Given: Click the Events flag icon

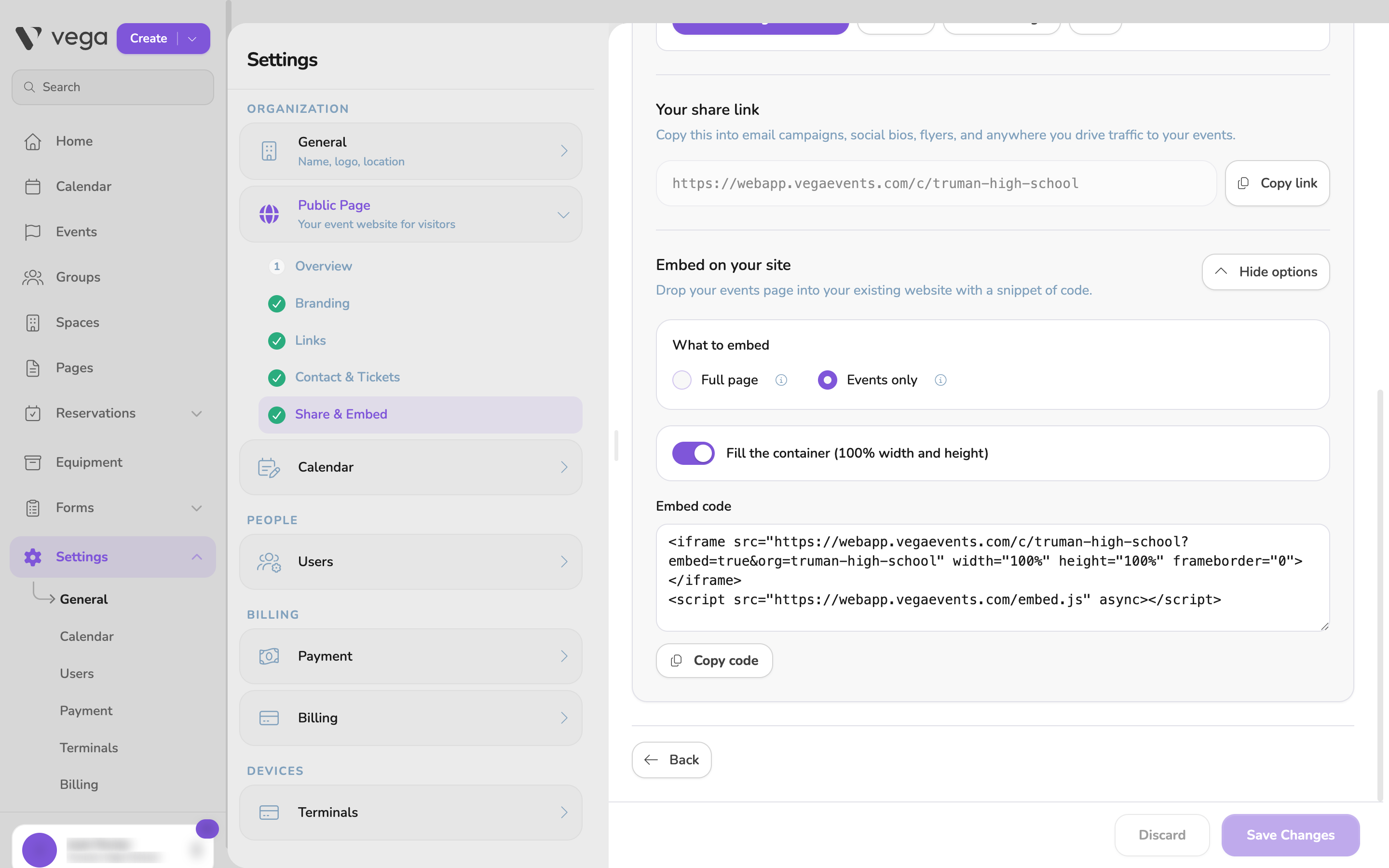Looking at the screenshot, I should point(33,232).
